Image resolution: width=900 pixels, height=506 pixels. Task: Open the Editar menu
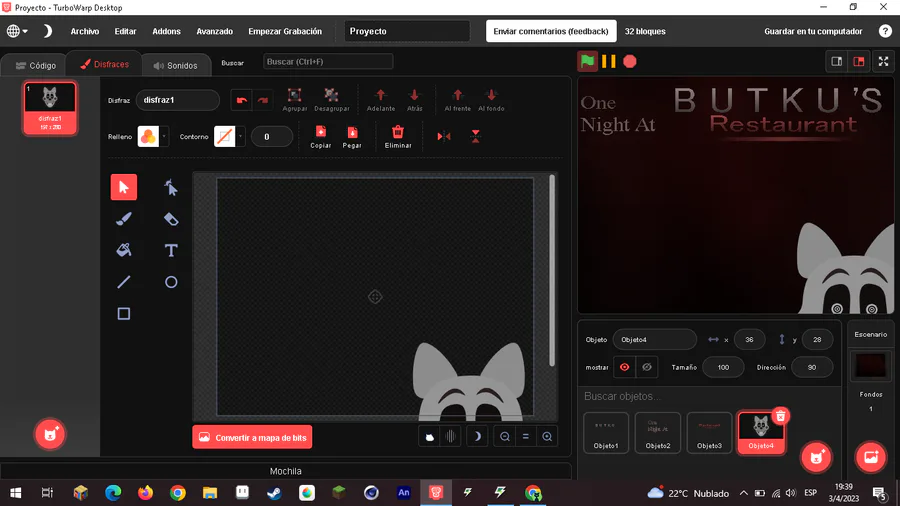coord(125,32)
